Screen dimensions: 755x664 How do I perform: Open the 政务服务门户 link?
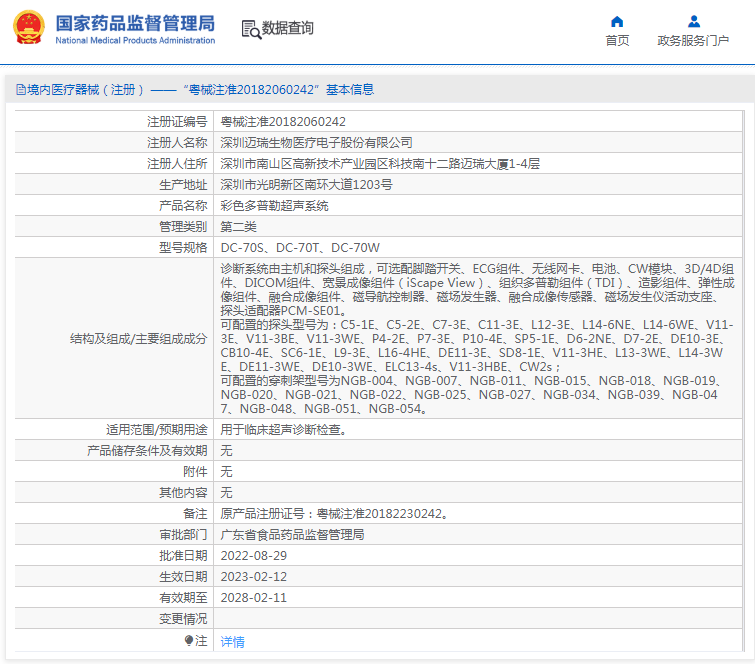tap(693, 40)
